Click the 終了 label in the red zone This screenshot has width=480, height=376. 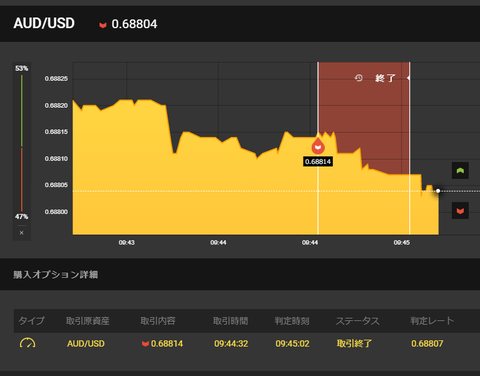tap(385, 78)
